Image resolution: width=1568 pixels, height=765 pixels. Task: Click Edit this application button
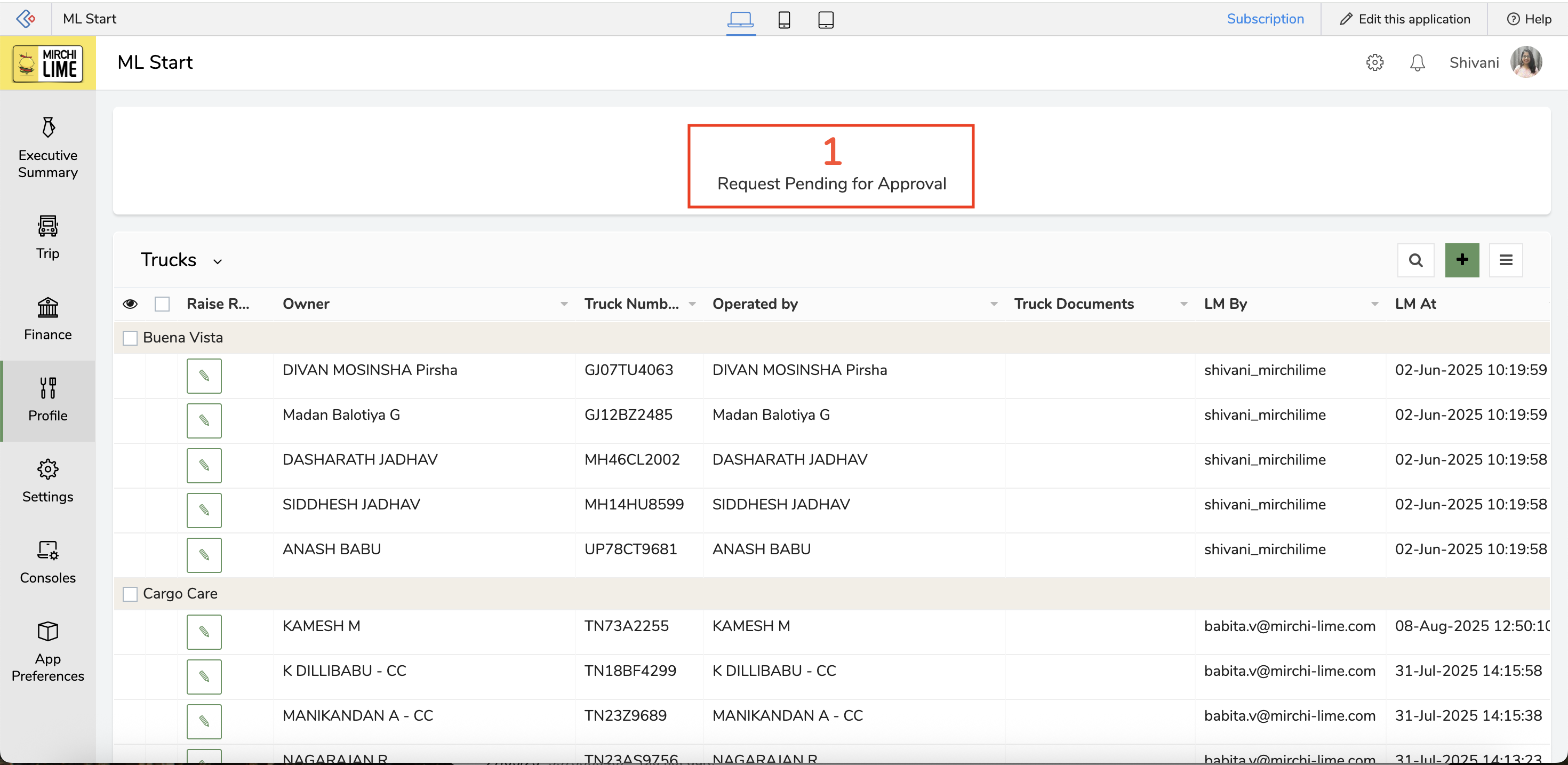coord(1404,19)
